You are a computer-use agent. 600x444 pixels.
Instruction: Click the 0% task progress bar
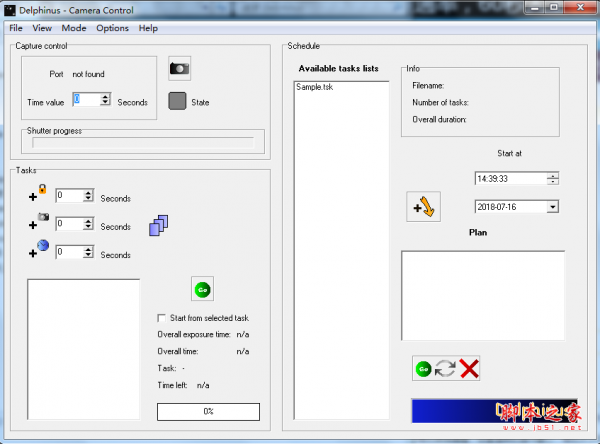pos(208,411)
